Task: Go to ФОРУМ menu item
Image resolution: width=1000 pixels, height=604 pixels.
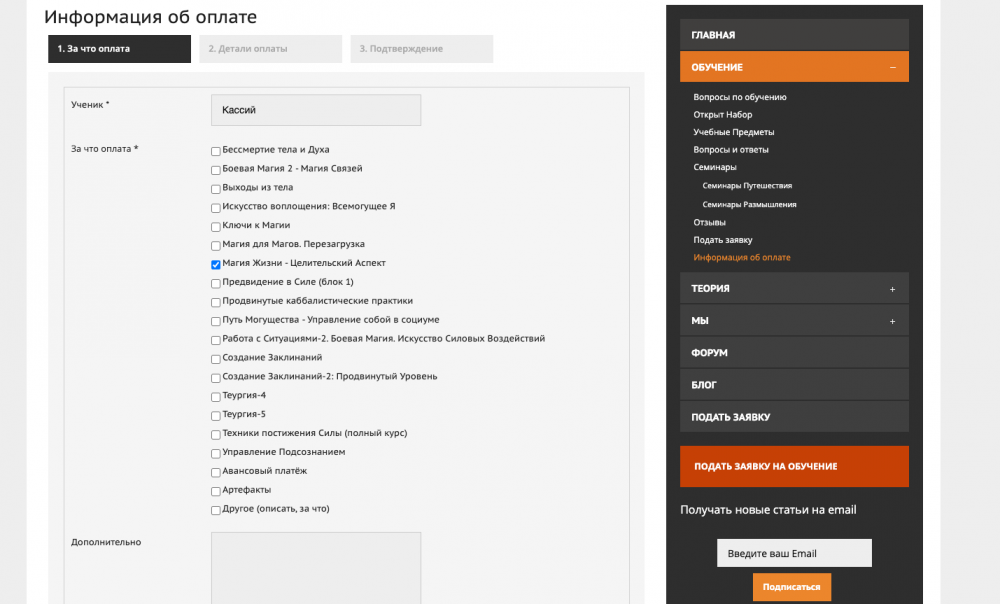Action: 793,353
